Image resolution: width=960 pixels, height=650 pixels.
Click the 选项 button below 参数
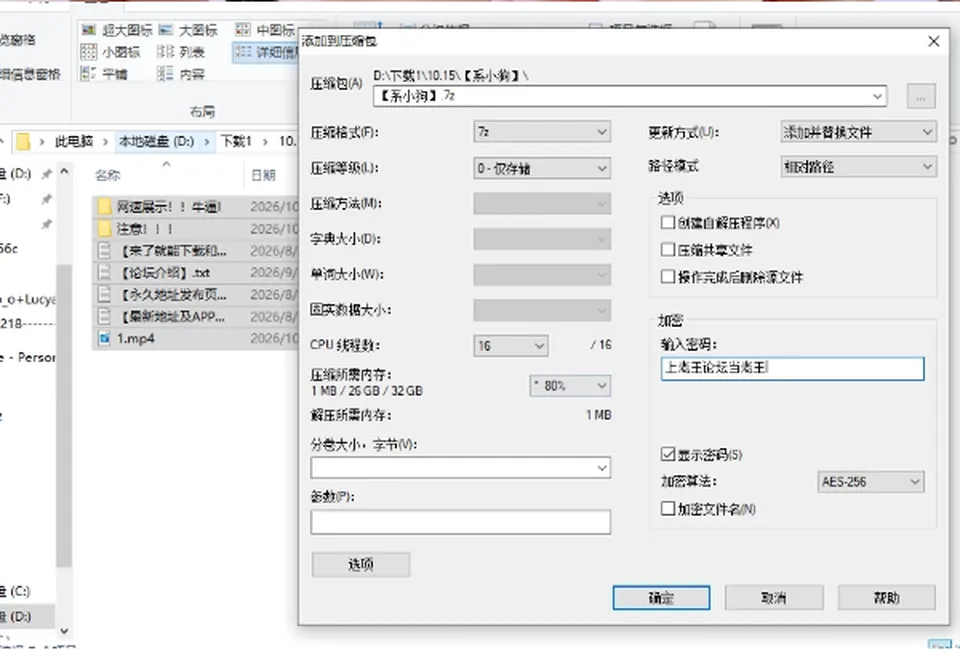click(361, 564)
